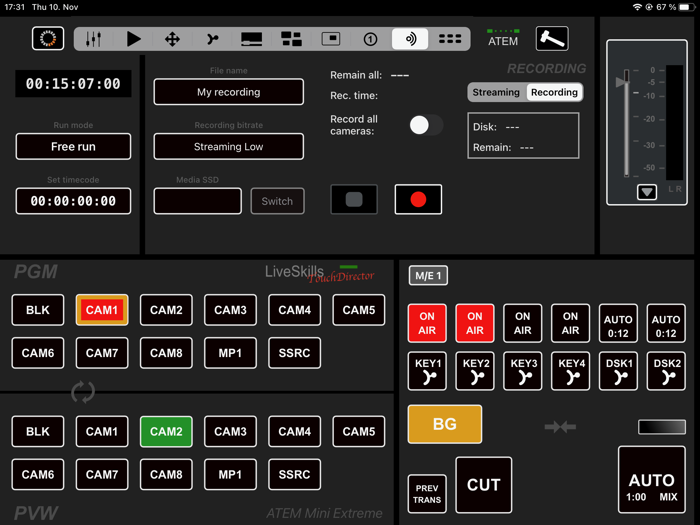Stop recording with the grey stop button

click(x=354, y=200)
